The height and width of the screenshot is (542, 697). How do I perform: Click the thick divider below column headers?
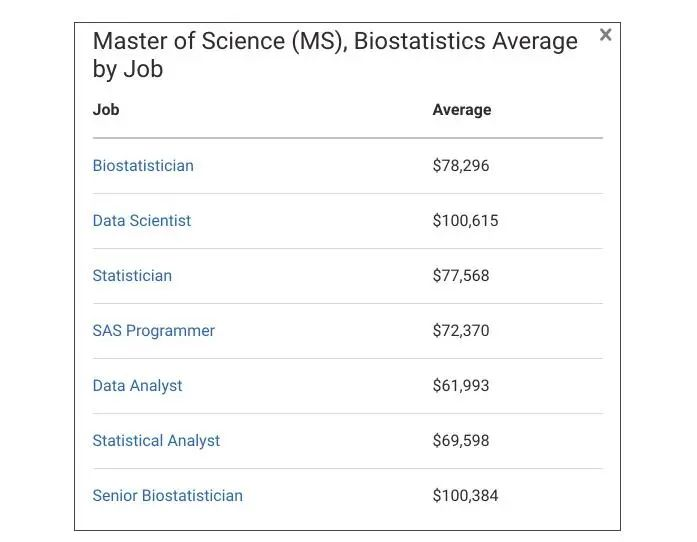pos(347,138)
